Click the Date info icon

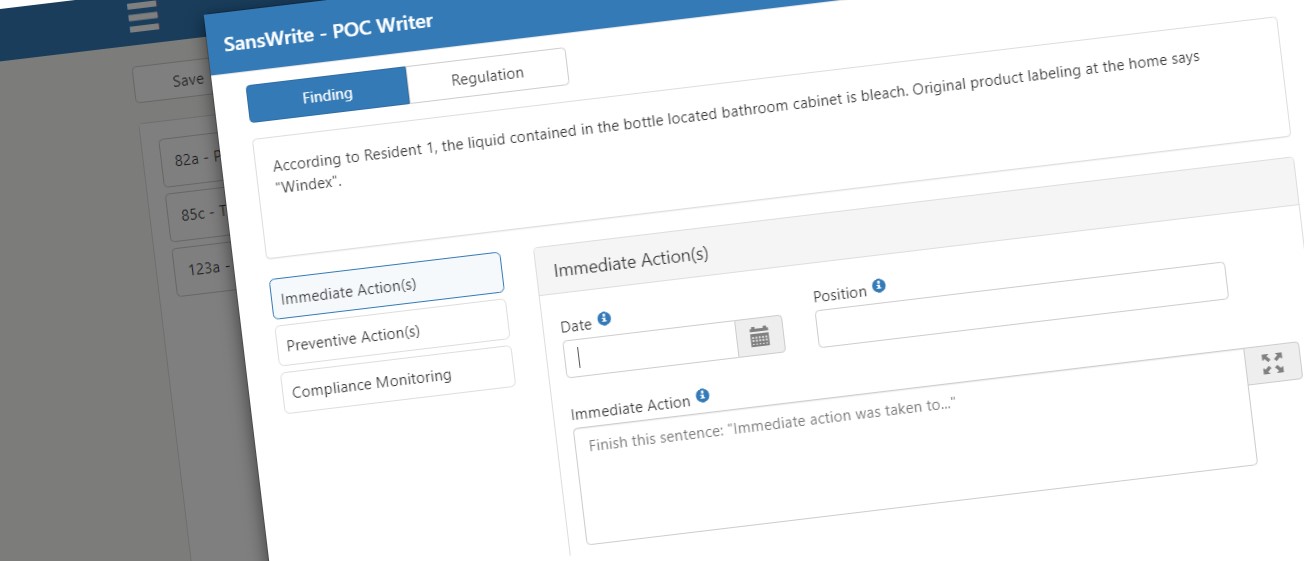[x=604, y=319]
